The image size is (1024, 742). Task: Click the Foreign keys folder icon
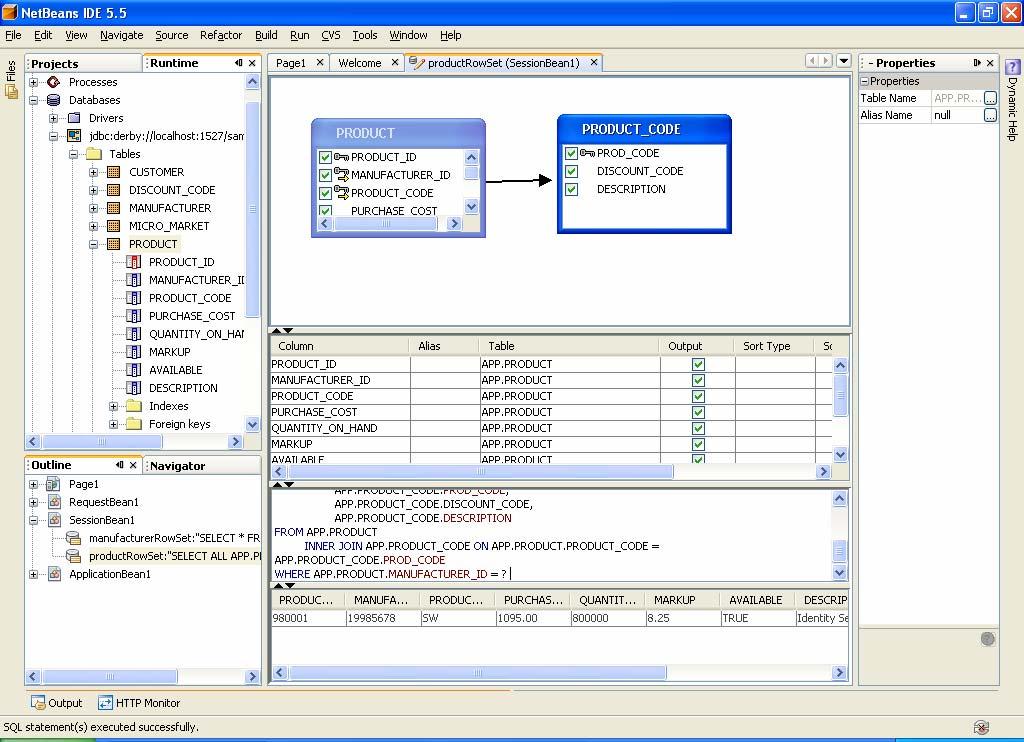pyautogui.click(x=134, y=424)
